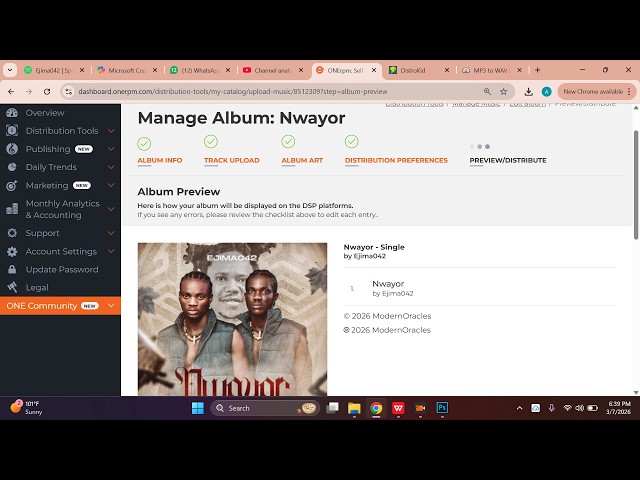Click the Marketing target icon
The height and width of the screenshot is (480, 640).
(x=12, y=185)
